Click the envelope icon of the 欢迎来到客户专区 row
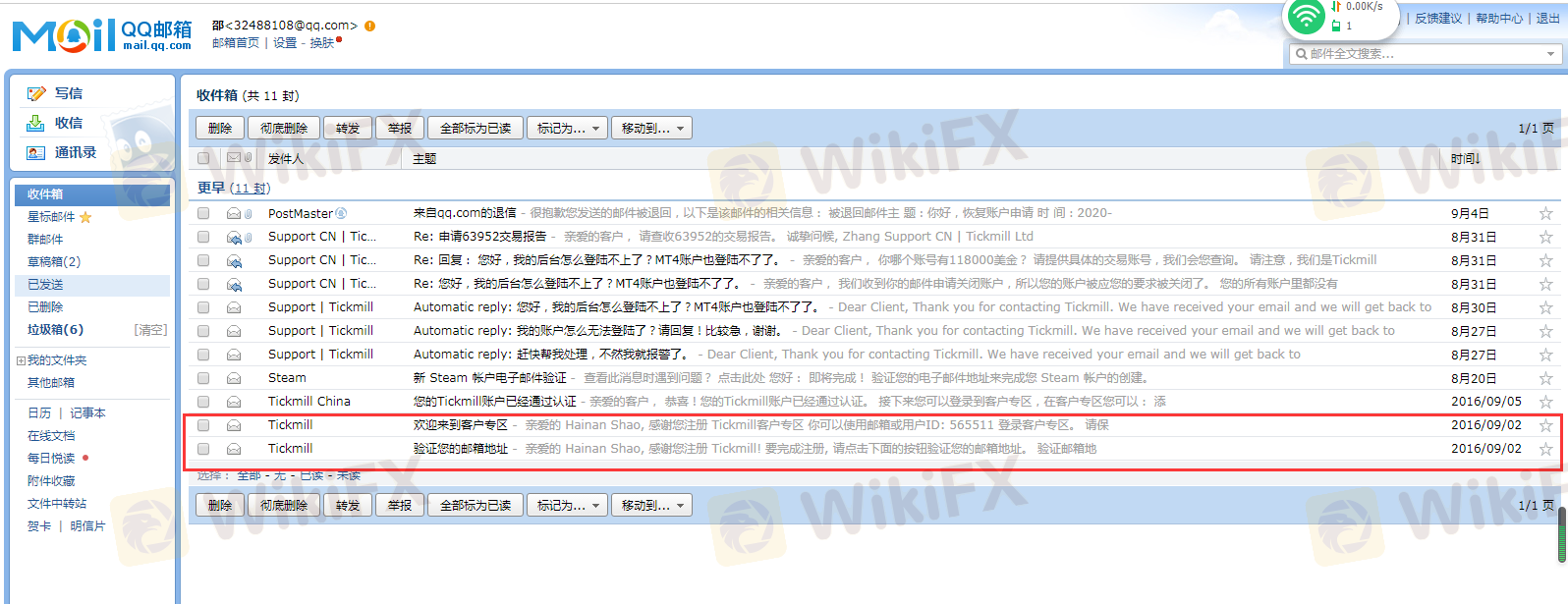The height and width of the screenshot is (604, 1568). click(x=234, y=425)
